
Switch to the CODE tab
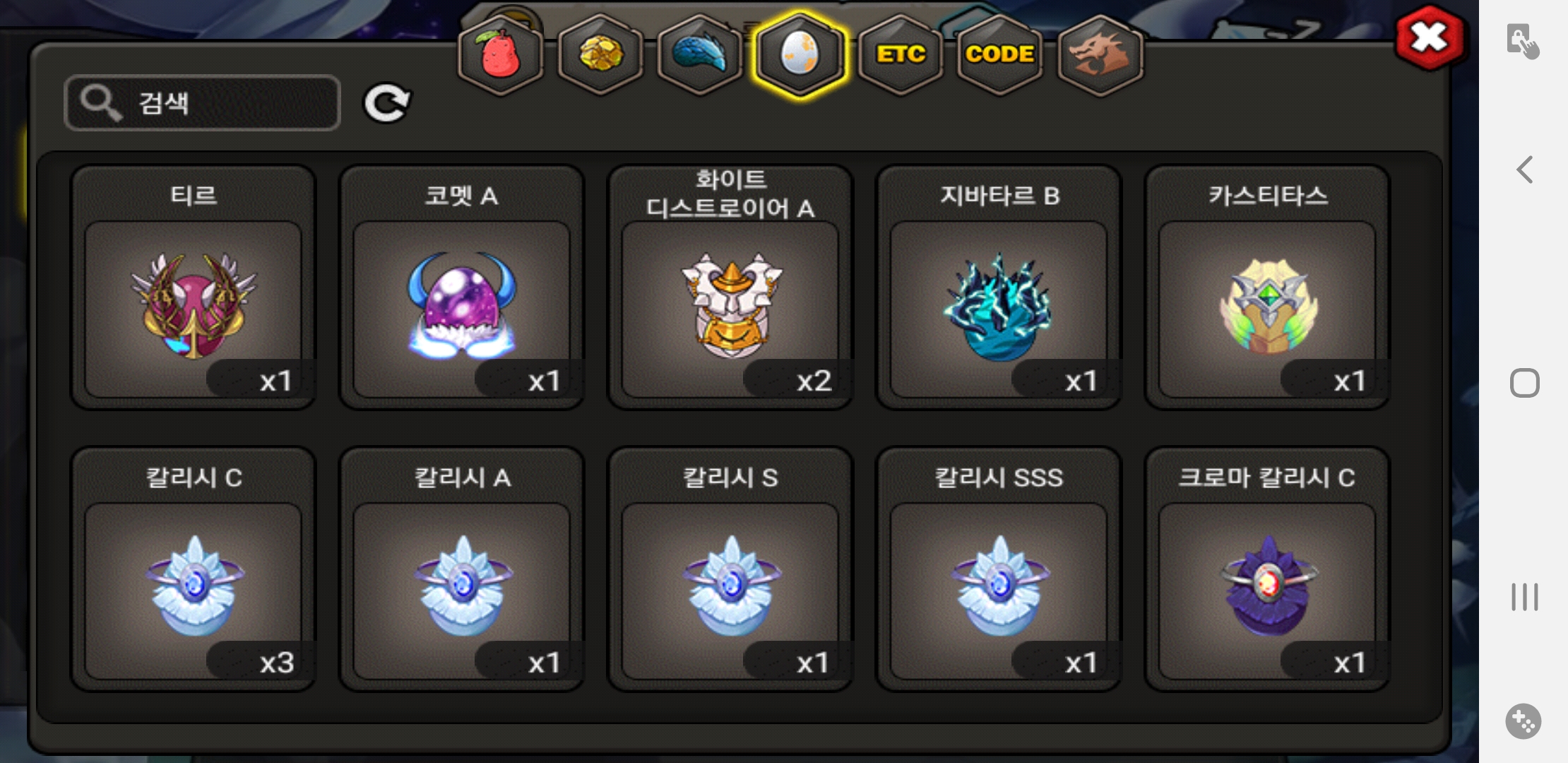pyautogui.click(x=1000, y=55)
